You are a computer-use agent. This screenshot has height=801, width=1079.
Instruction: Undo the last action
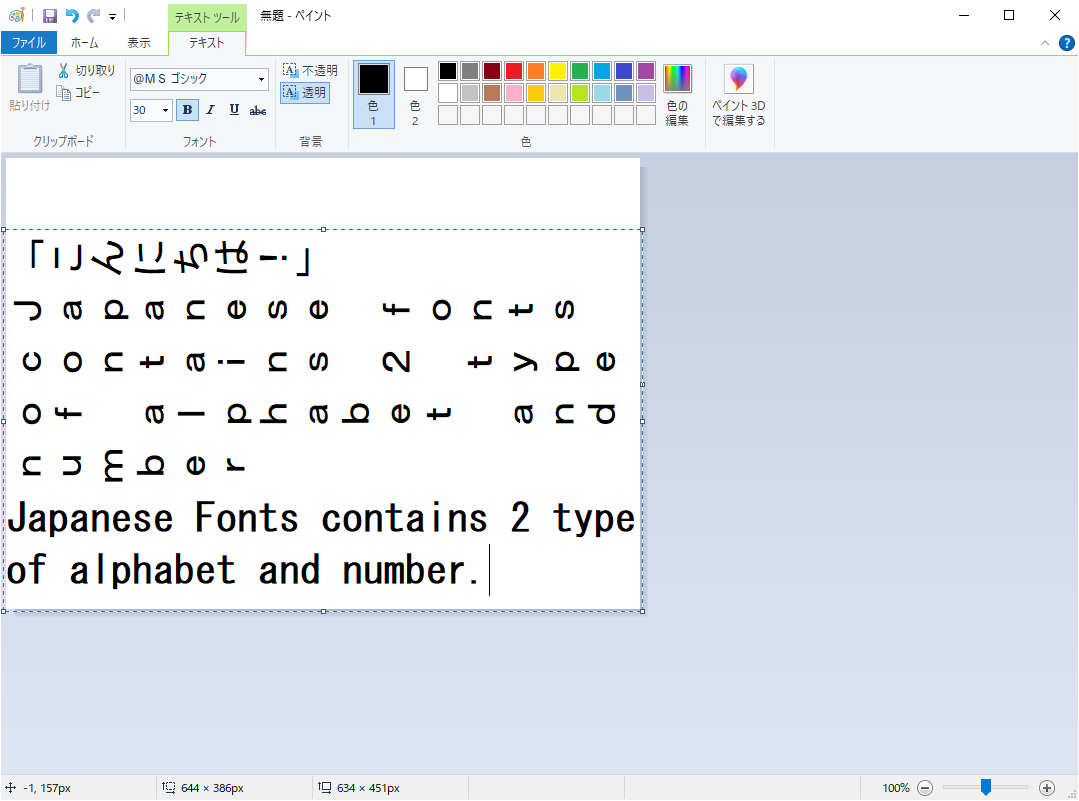[x=72, y=15]
